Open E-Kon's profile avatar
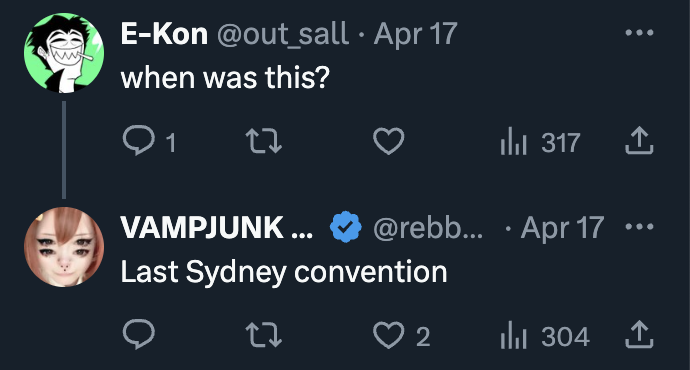 click(x=64, y=53)
